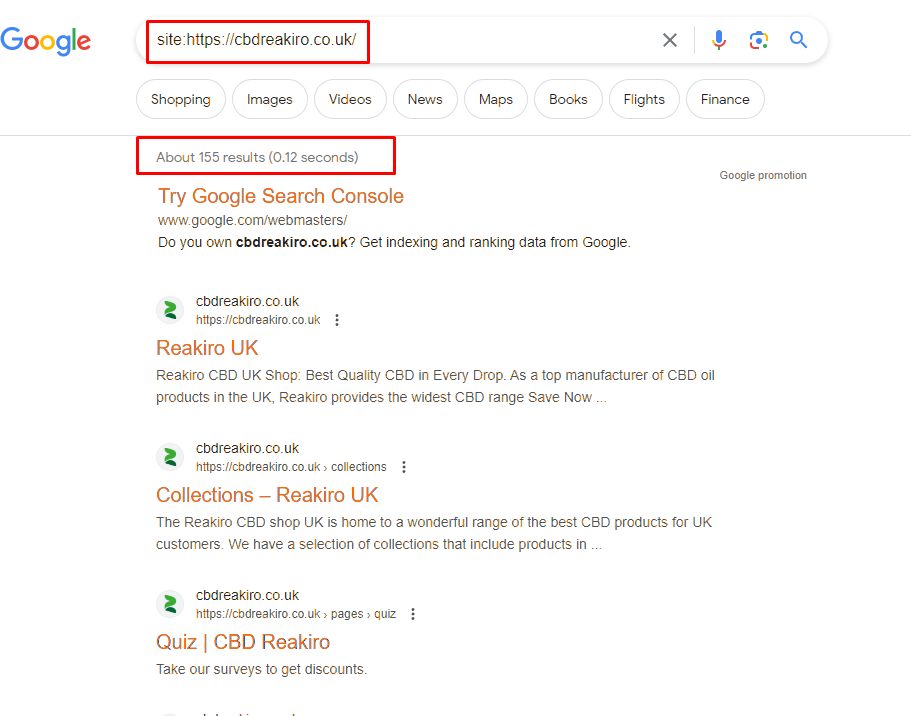Viewport: 911px width, 716px height.
Task: Open the Reakiro UK result title
Action: [x=207, y=348]
